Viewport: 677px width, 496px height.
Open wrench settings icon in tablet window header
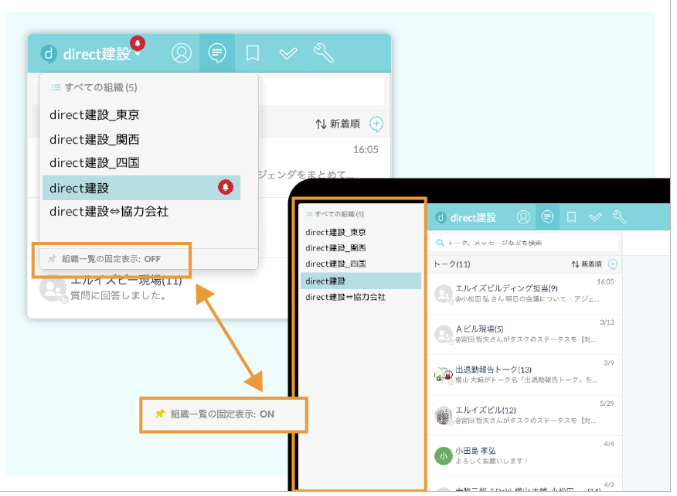click(x=620, y=217)
